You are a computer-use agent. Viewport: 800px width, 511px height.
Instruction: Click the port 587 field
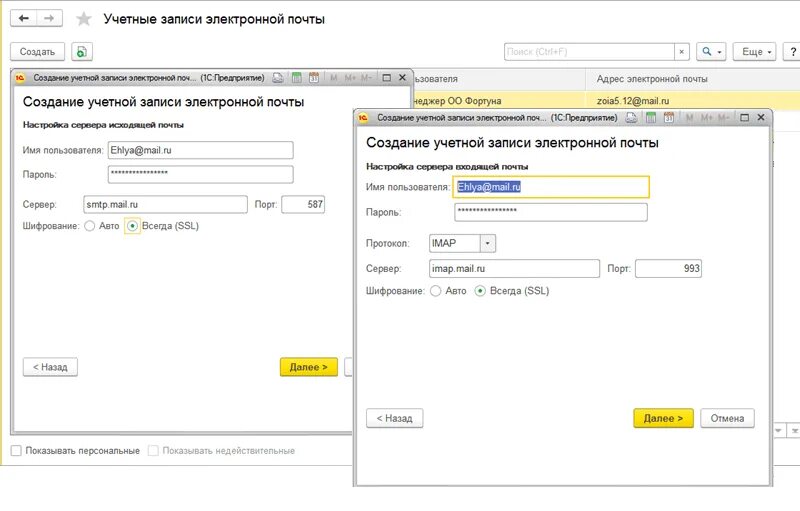[x=303, y=205]
